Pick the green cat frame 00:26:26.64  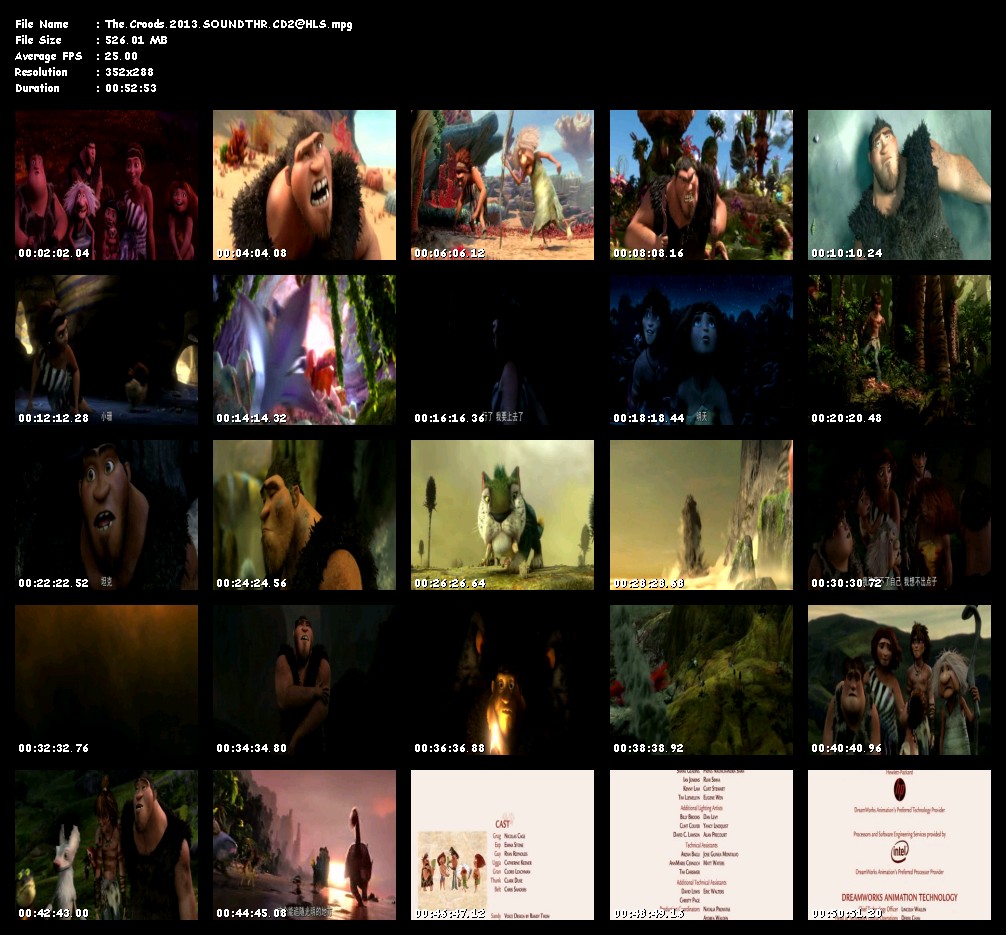pyautogui.click(x=502, y=515)
